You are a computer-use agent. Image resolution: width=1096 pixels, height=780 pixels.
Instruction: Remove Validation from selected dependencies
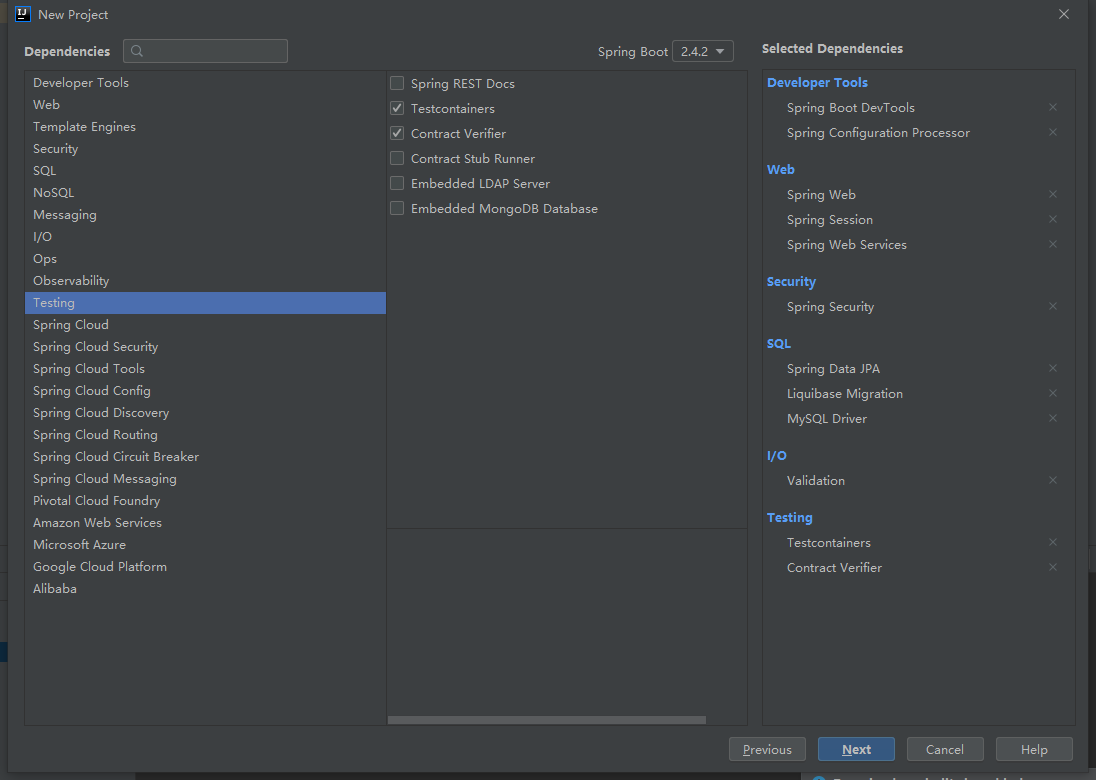tap(1053, 480)
